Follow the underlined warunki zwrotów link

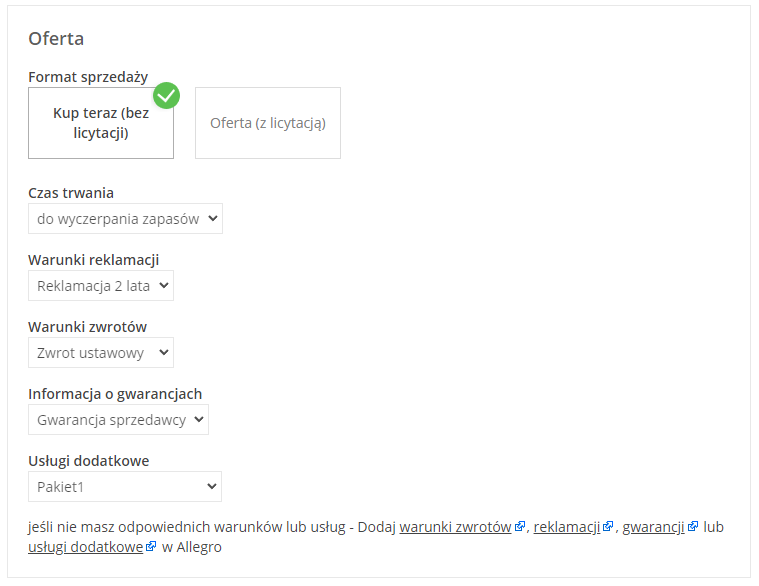(455, 527)
